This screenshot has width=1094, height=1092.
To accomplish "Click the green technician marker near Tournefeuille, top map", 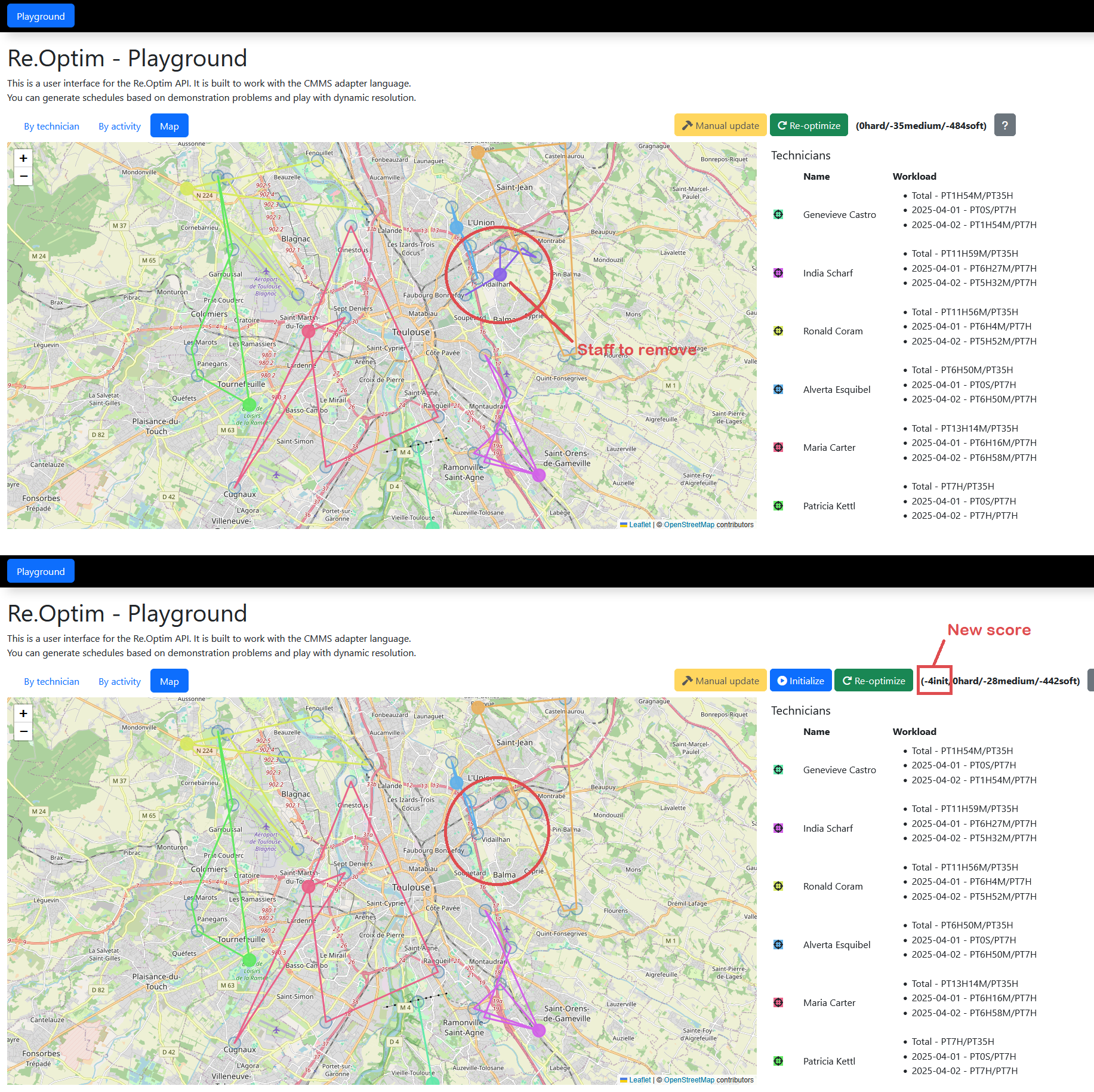I will (249, 404).
